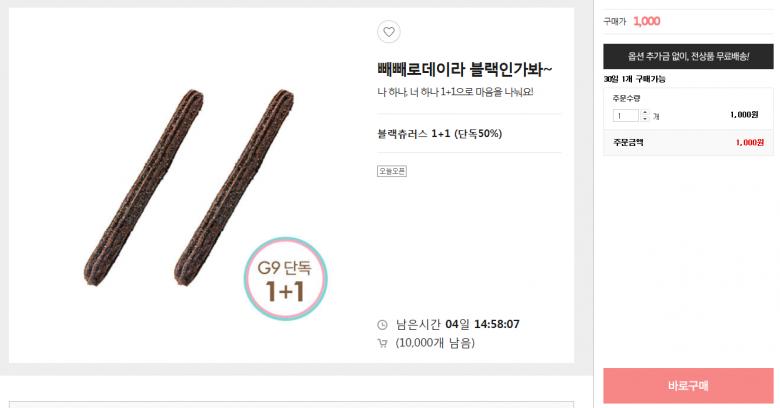Click the left black churros image
The image size is (780, 408).
pos(143,188)
